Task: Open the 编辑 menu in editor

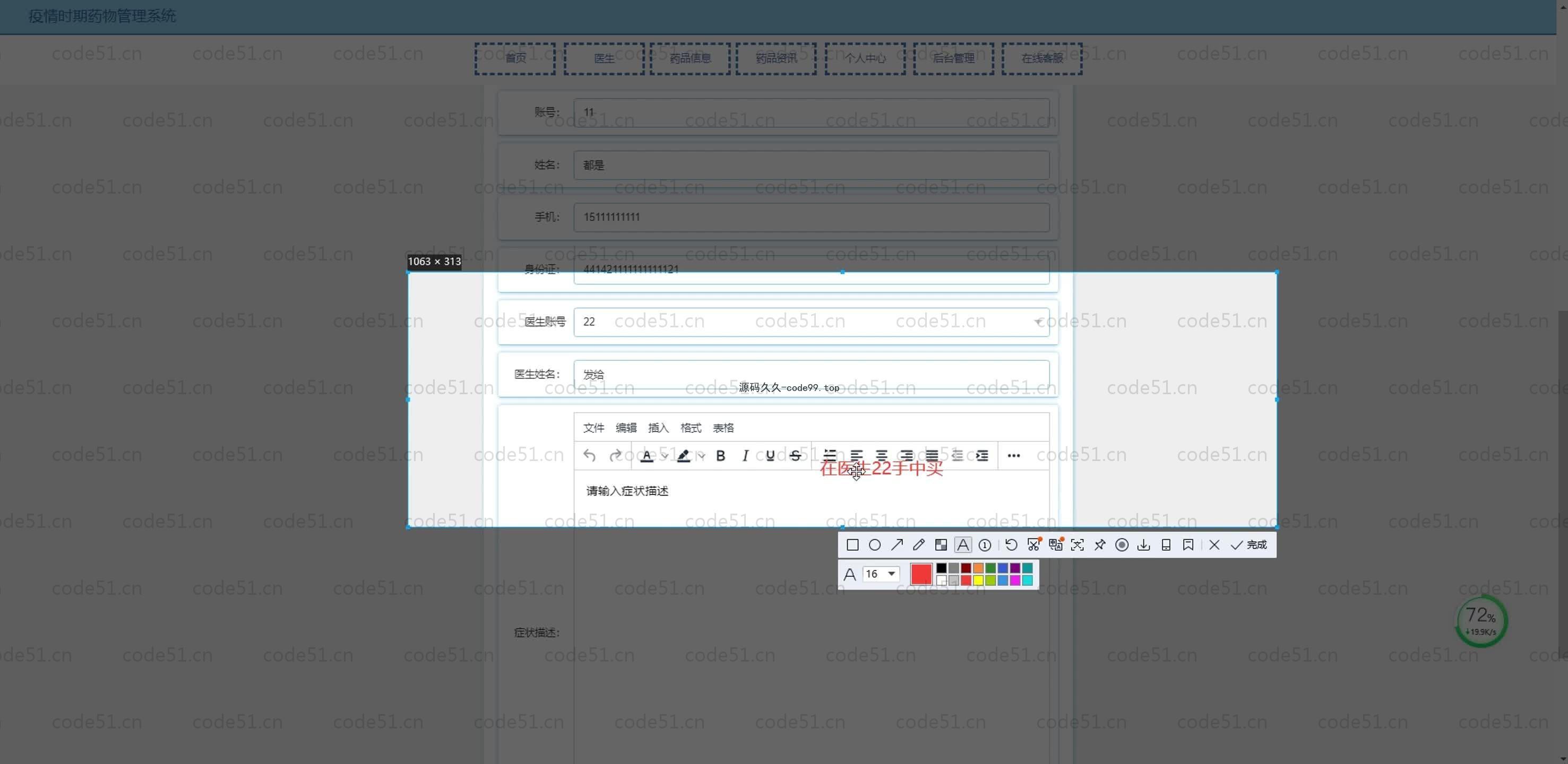Action: point(626,428)
